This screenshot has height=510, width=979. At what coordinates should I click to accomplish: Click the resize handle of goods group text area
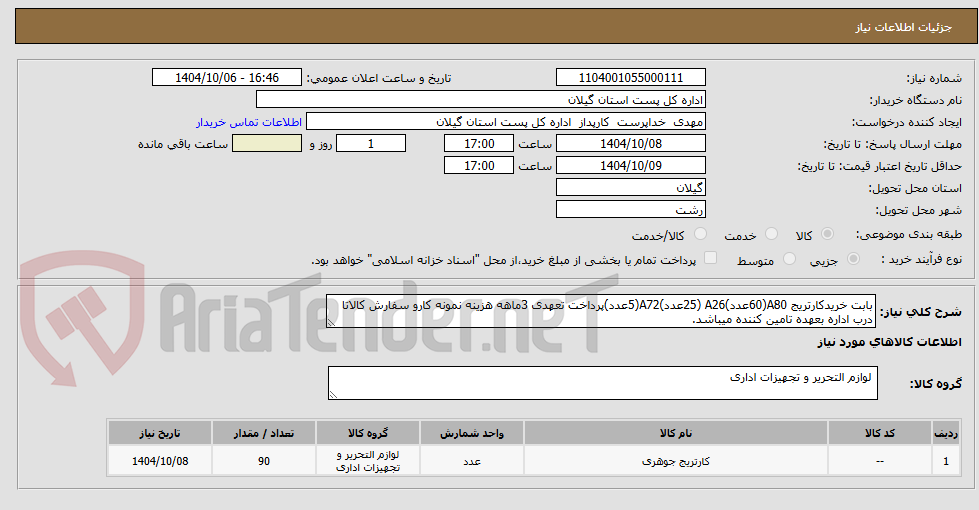[333, 395]
